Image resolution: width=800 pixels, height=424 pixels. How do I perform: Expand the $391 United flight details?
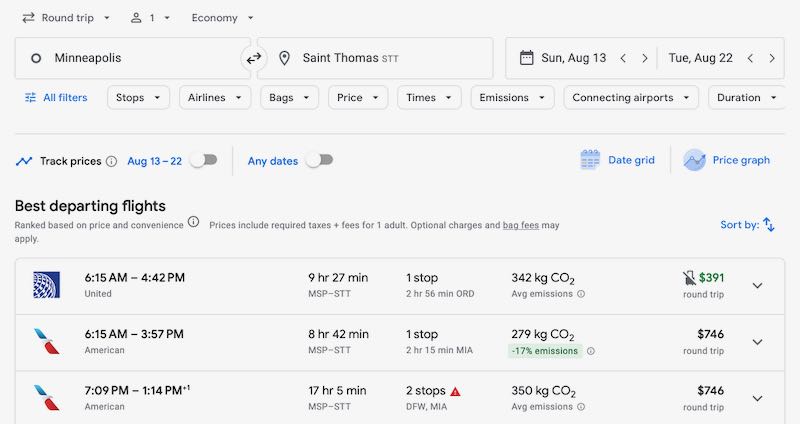pos(757,285)
